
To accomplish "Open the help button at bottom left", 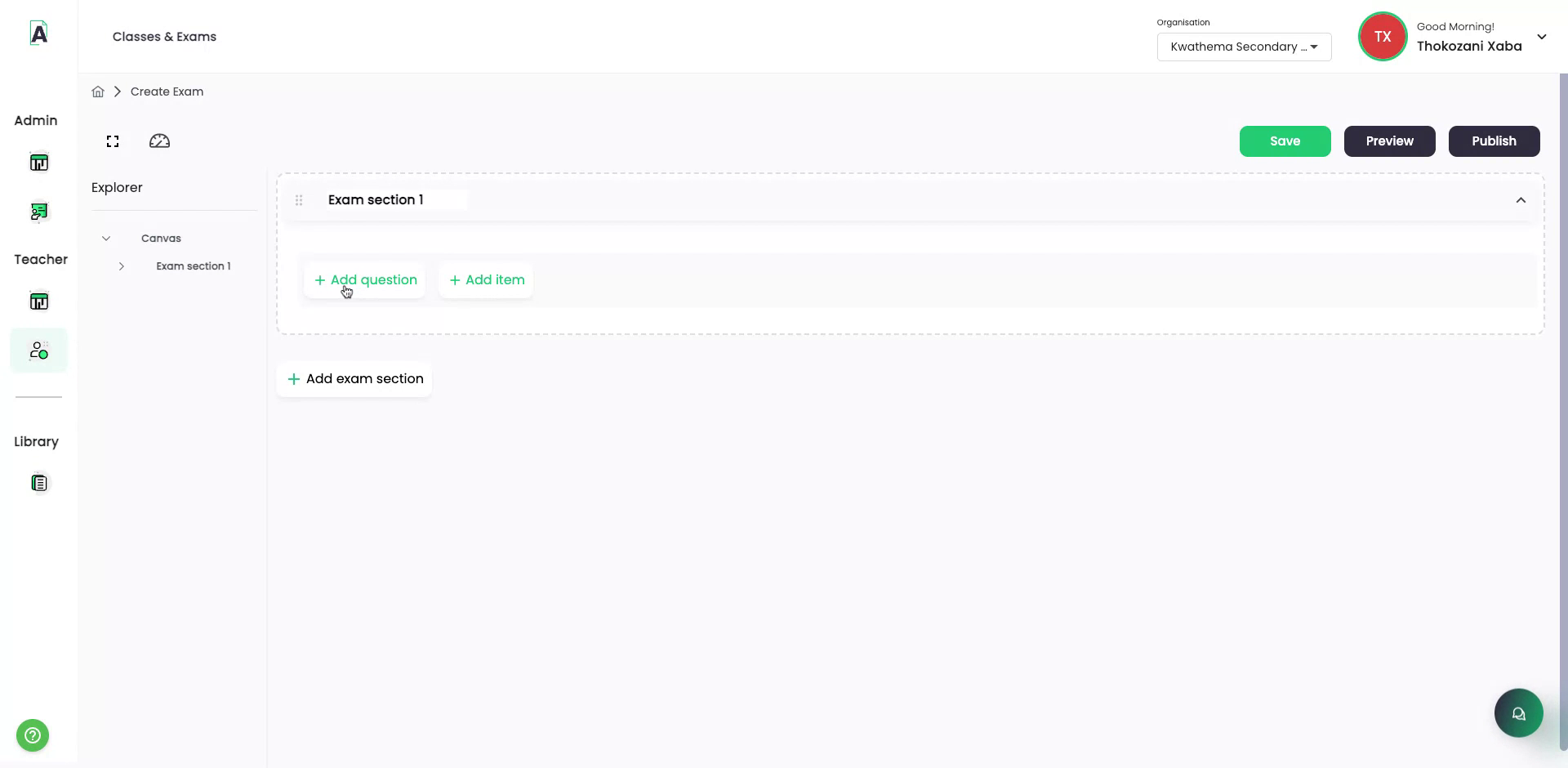I will (x=31, y=735).
